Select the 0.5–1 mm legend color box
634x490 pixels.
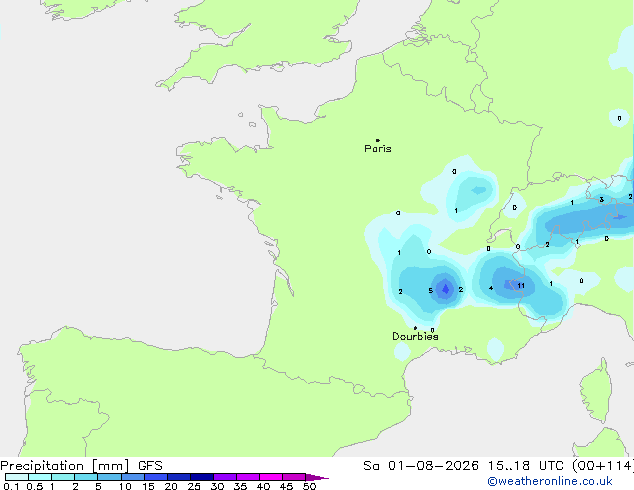[x=40, y=477]
